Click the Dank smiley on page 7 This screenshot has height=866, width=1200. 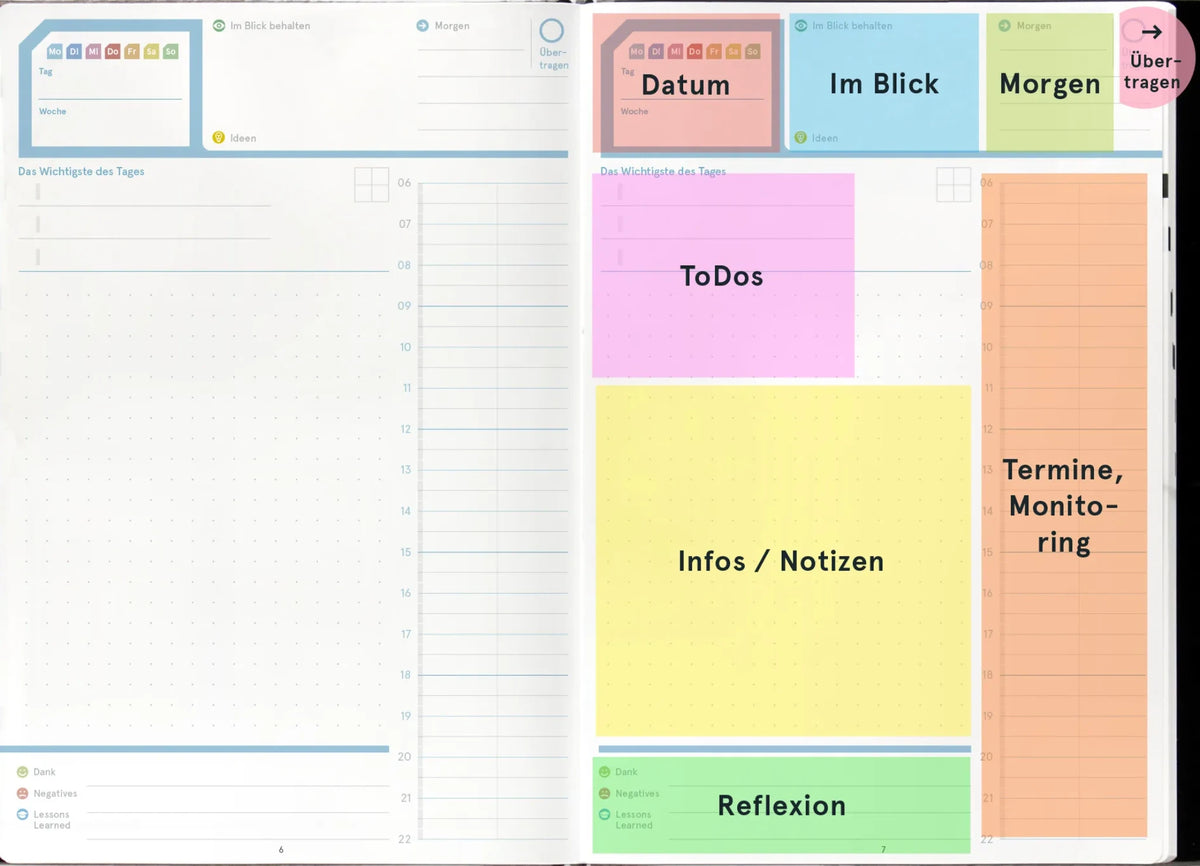604,772
